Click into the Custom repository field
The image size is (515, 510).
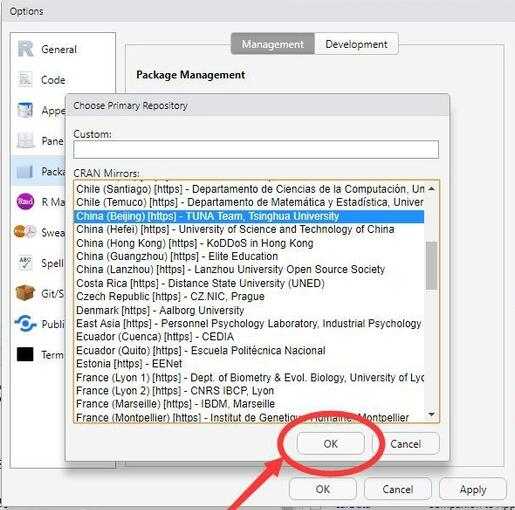(x=256, y=149)
